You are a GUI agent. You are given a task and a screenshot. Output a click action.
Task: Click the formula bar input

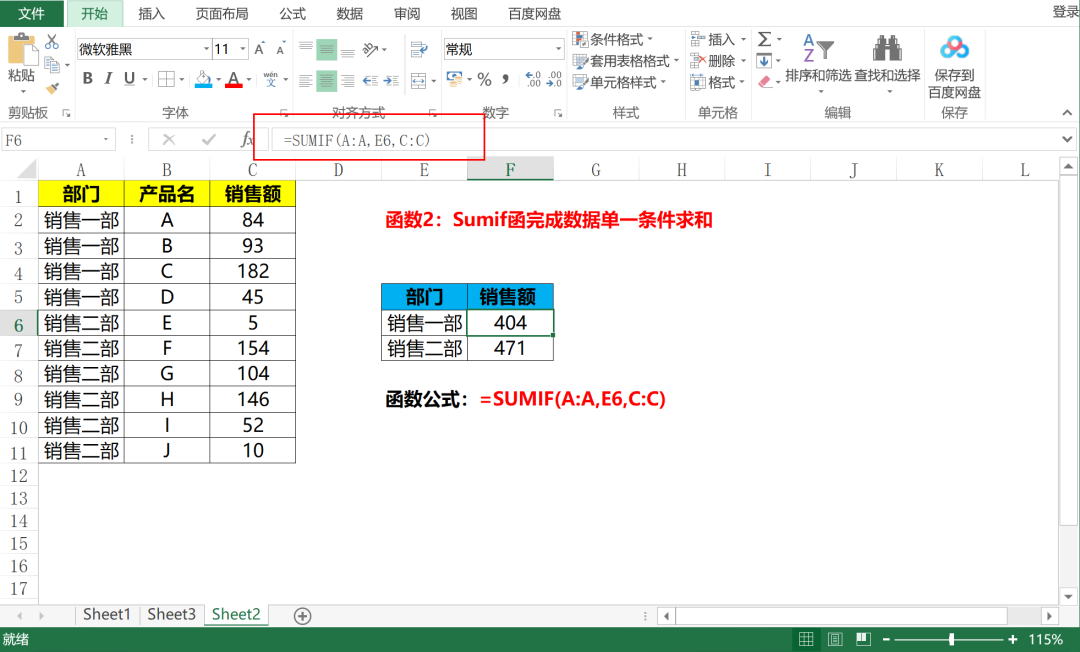click(665, 140)
